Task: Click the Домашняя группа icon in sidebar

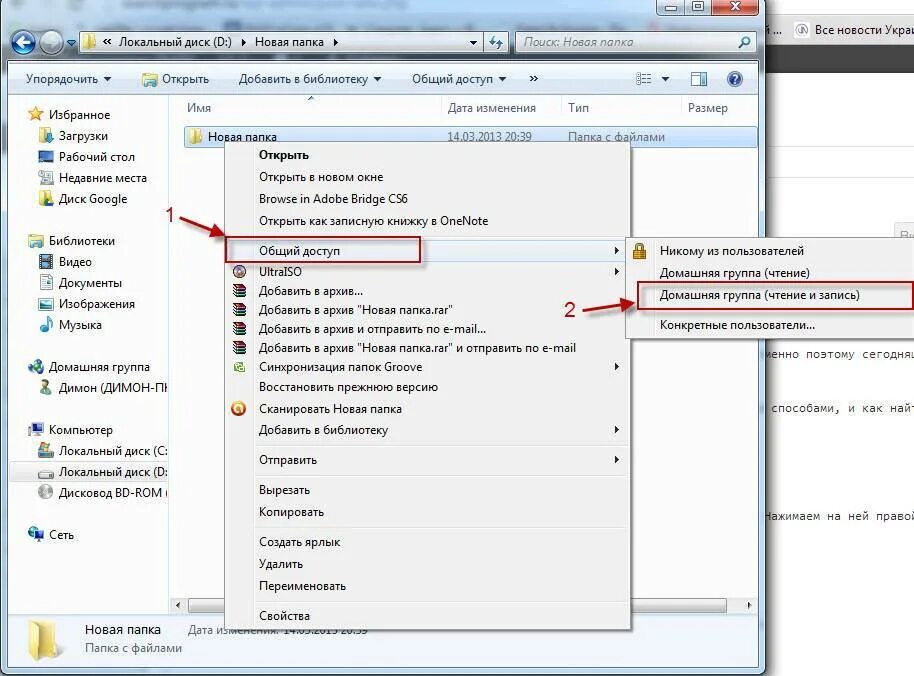Action: [x=36, y=367]
